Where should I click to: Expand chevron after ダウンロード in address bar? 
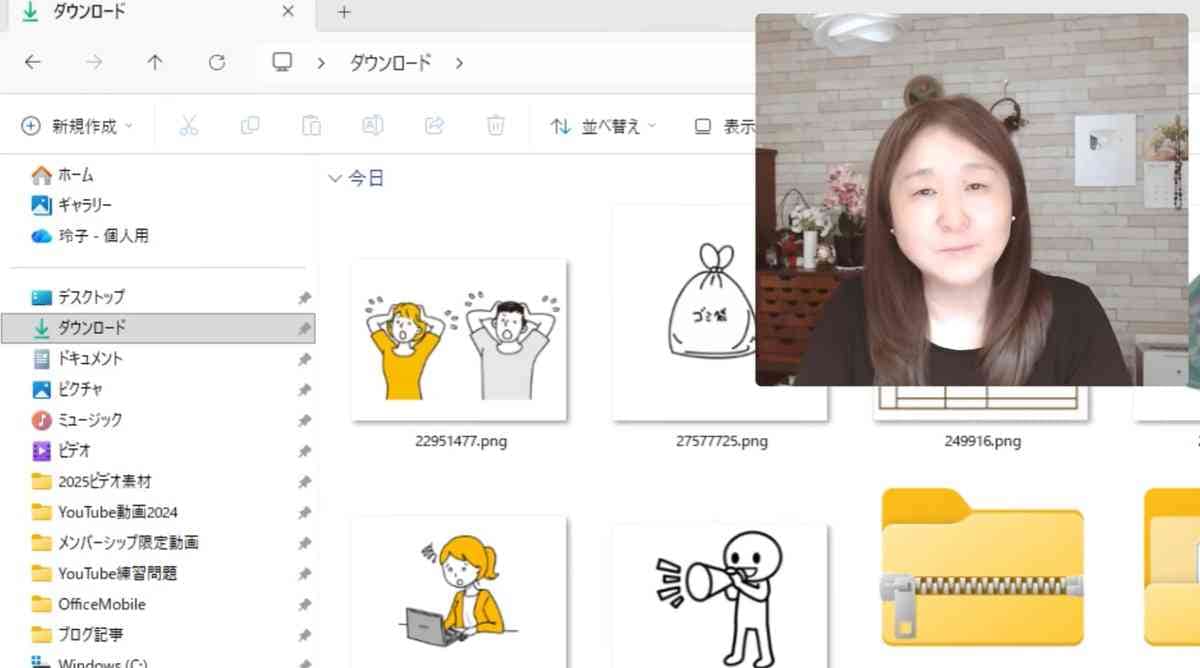459,62
